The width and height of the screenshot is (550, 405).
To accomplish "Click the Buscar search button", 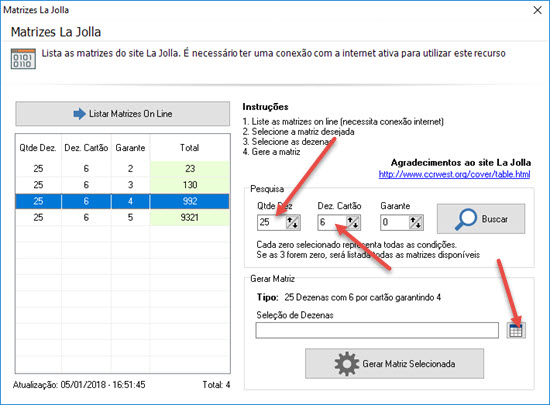I will pos(481,219).
